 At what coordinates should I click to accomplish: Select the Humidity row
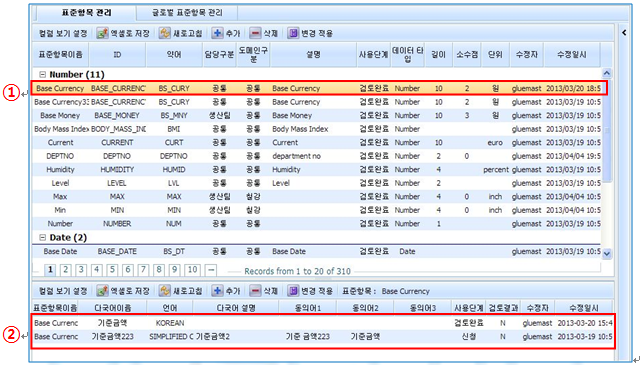pos(316,169)
